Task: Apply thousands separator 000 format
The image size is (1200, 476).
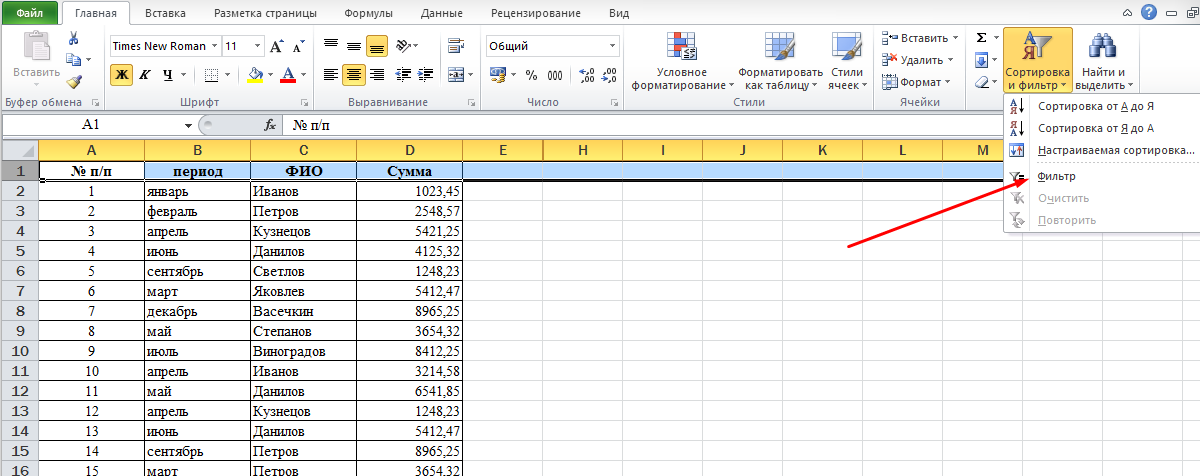Action: pyautogui.click(x=553, y=75)
